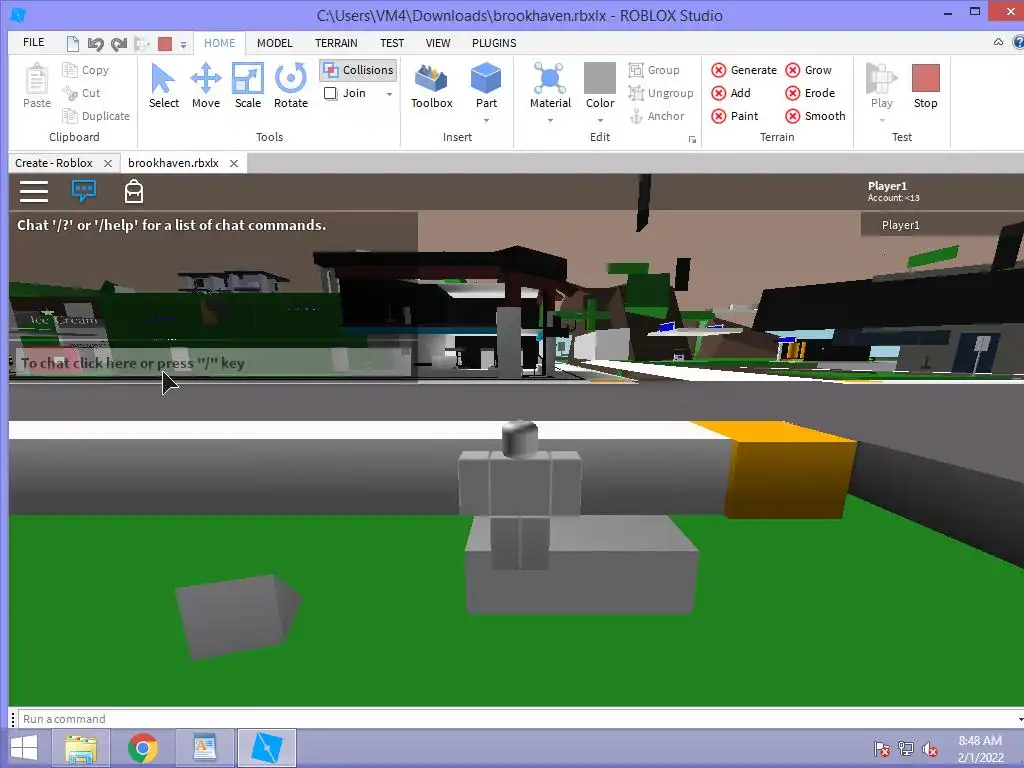Select the HOME ribbon tab
Viewport: 1024px width, 768px height.
[219, 43]
